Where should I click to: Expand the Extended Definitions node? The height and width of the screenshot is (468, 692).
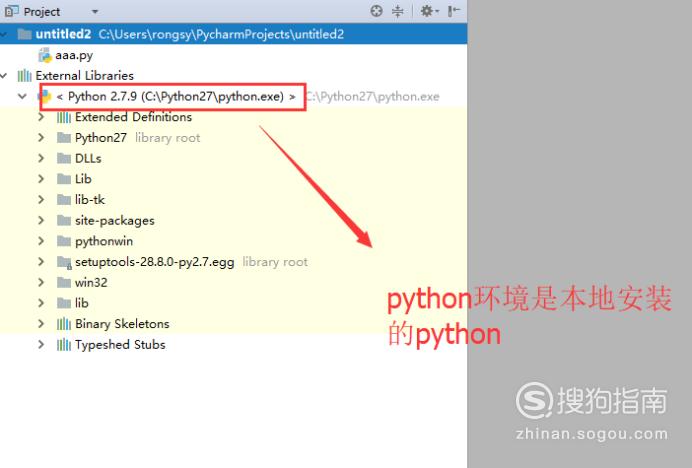(x=41, y=117)
